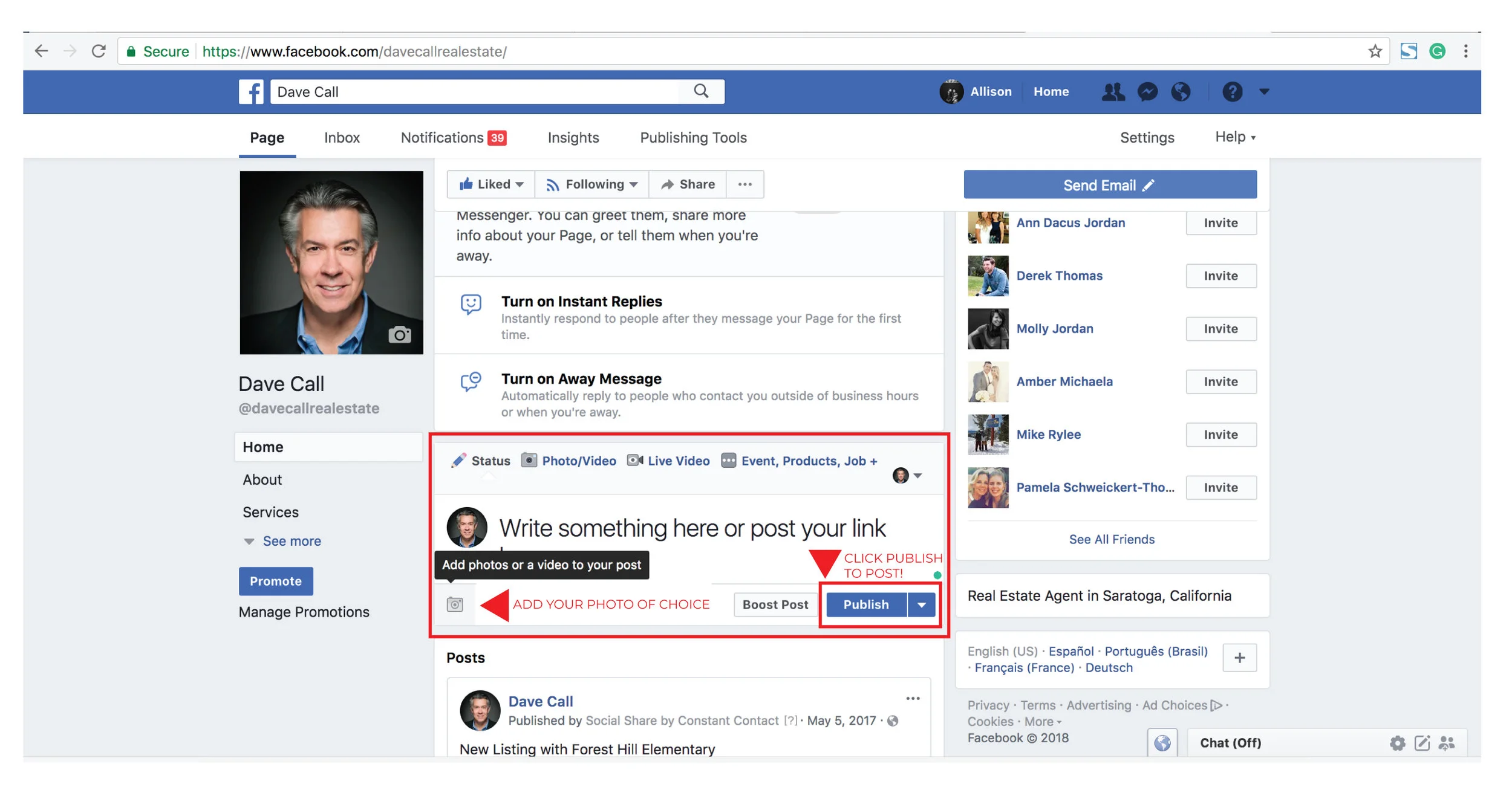This screenshot has width=1512, height=790.
Task: Click the blue-white extension icon in toolbar
Action: (1409, 51)
